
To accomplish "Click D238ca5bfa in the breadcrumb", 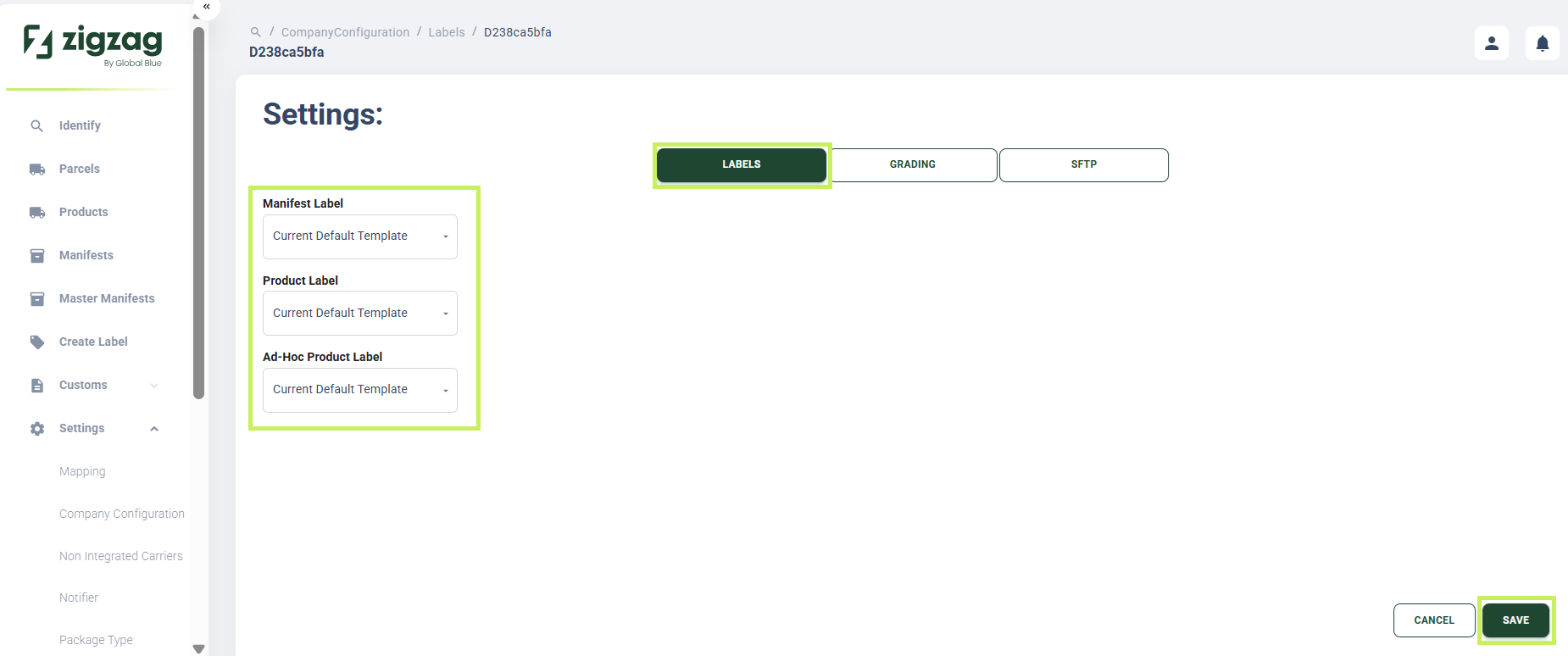I will (518, 32).
